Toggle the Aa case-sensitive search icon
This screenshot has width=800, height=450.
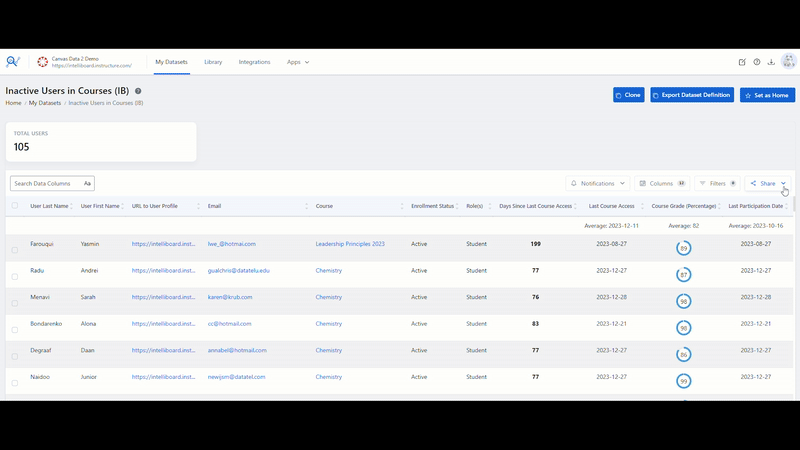pyautogui.click(x=87, y=183)
